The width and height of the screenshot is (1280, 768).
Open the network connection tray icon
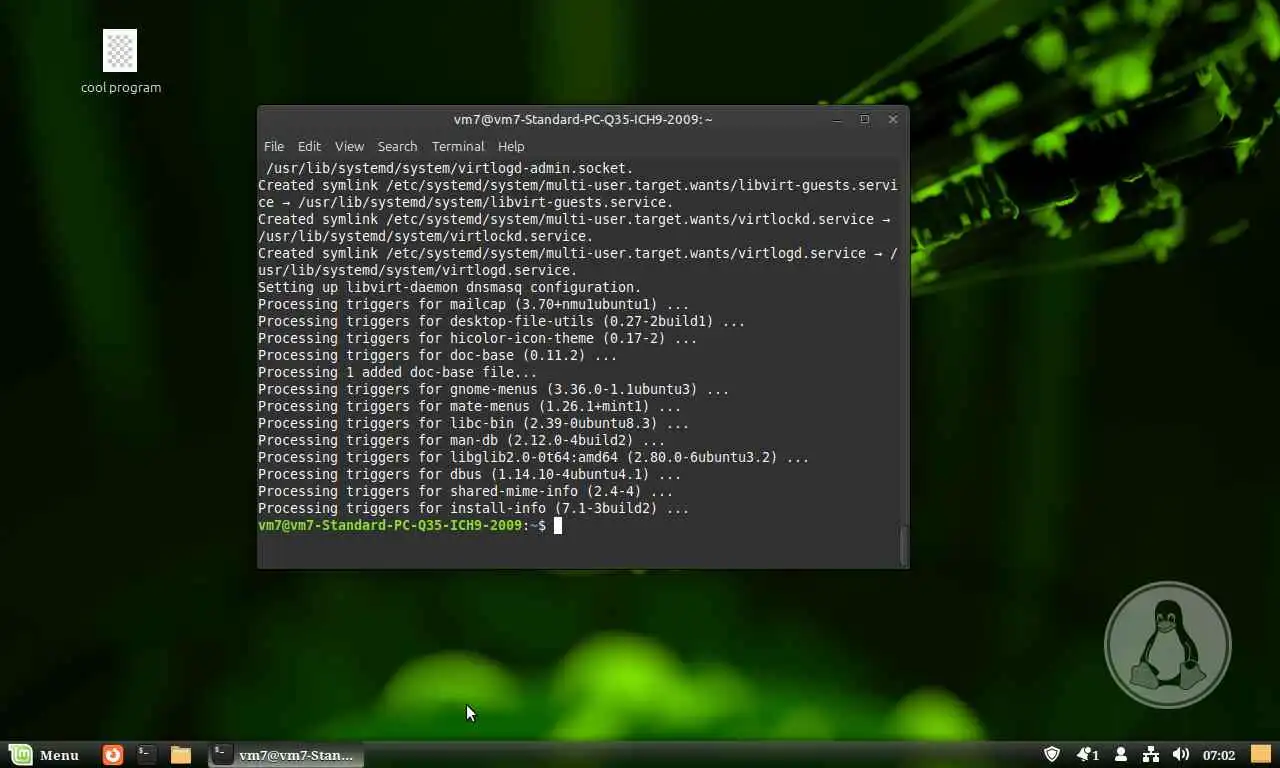click(1151, 755)
